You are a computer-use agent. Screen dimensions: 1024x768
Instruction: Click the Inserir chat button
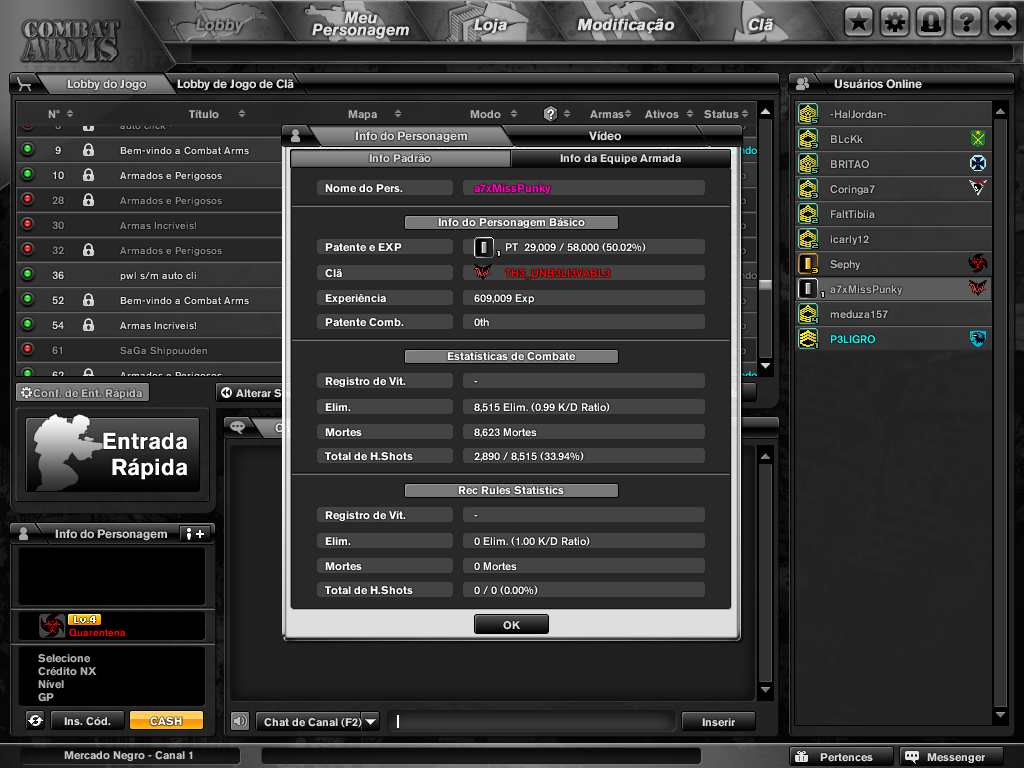point(718,722)
